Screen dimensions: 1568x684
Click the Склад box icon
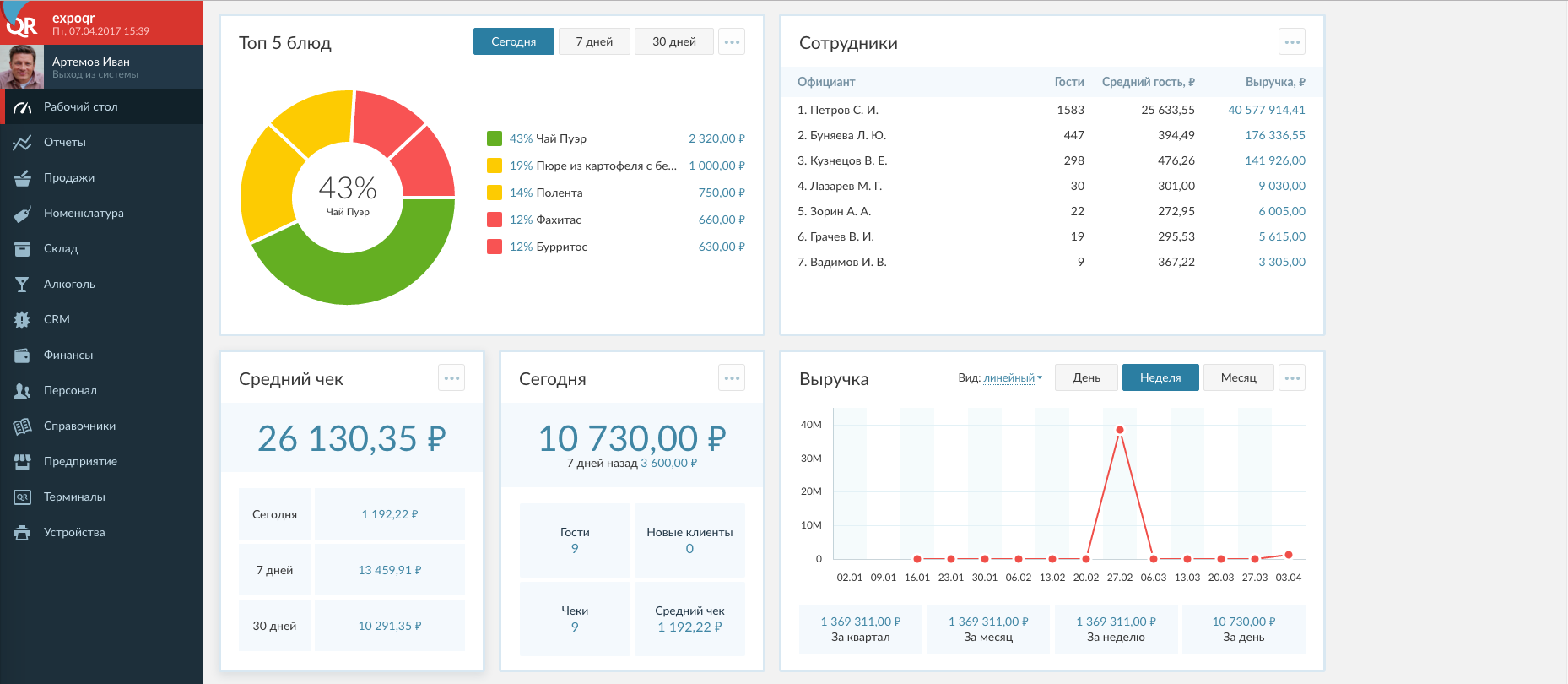tap(22, 249)
